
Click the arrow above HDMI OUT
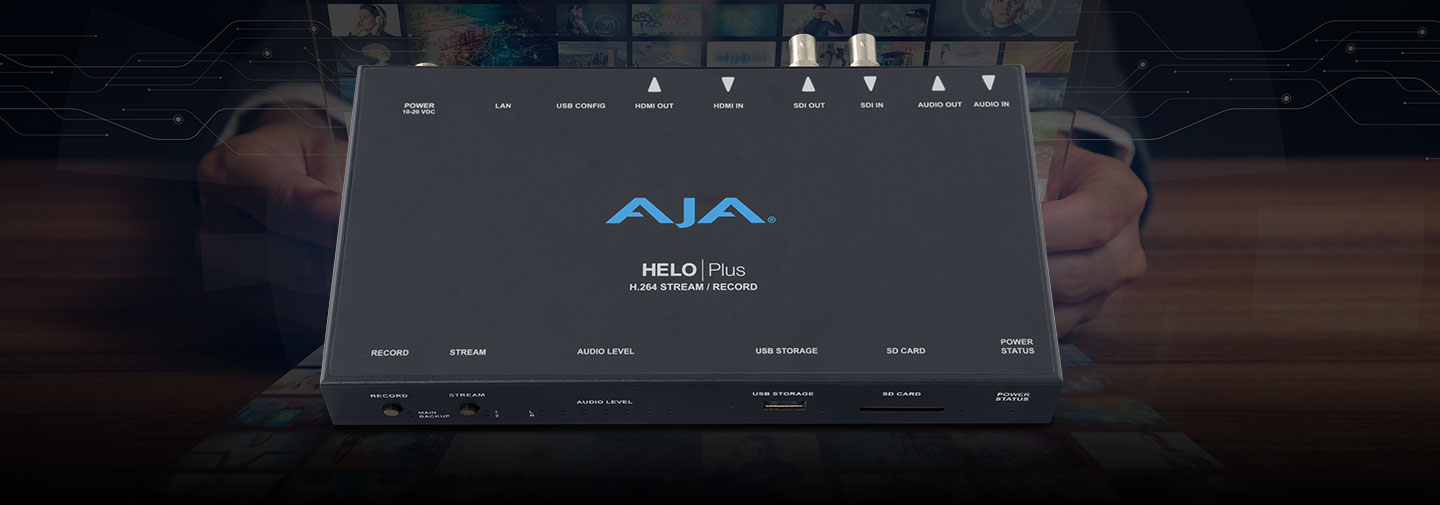(654, 85)
